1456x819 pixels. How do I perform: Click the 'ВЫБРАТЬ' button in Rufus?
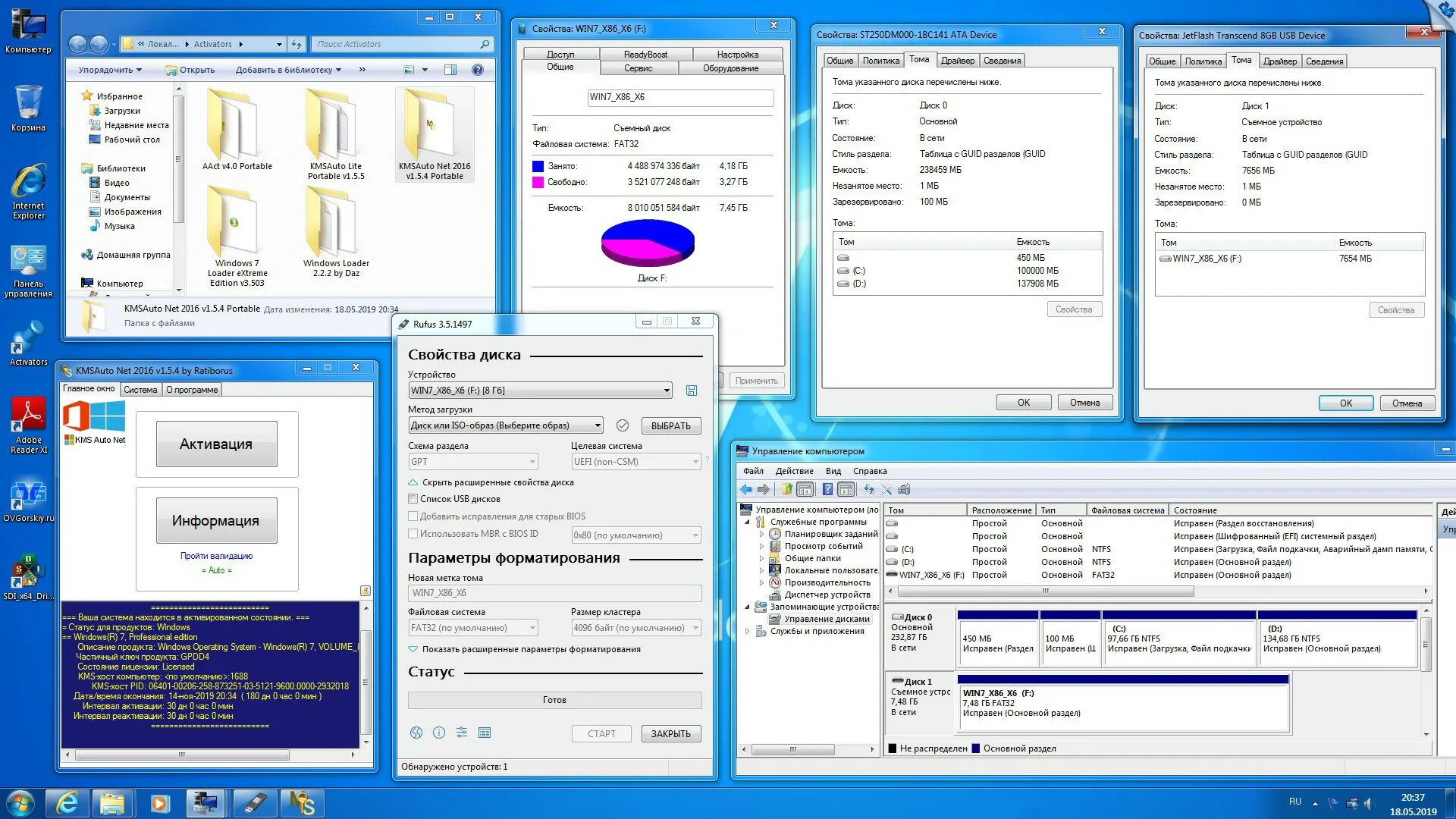pyautogui.click(x=670, y=425)
